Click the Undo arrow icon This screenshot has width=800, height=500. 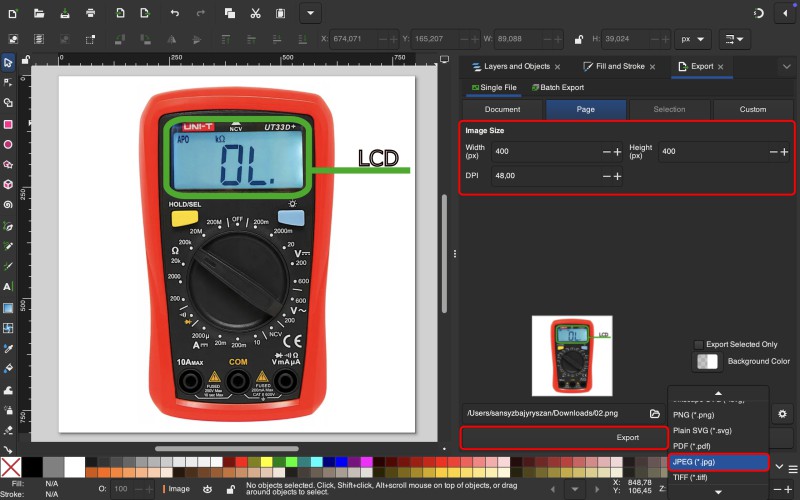175,13
